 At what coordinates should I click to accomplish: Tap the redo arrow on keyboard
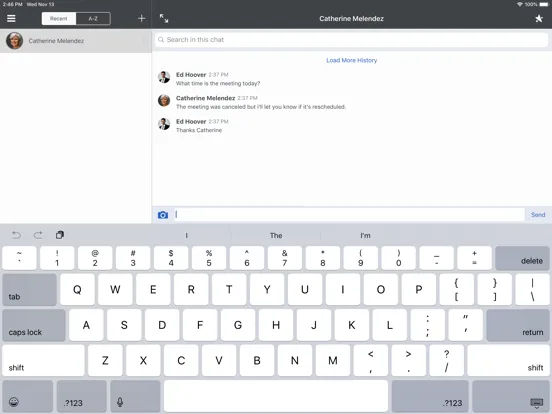click(x=38, y=235)
